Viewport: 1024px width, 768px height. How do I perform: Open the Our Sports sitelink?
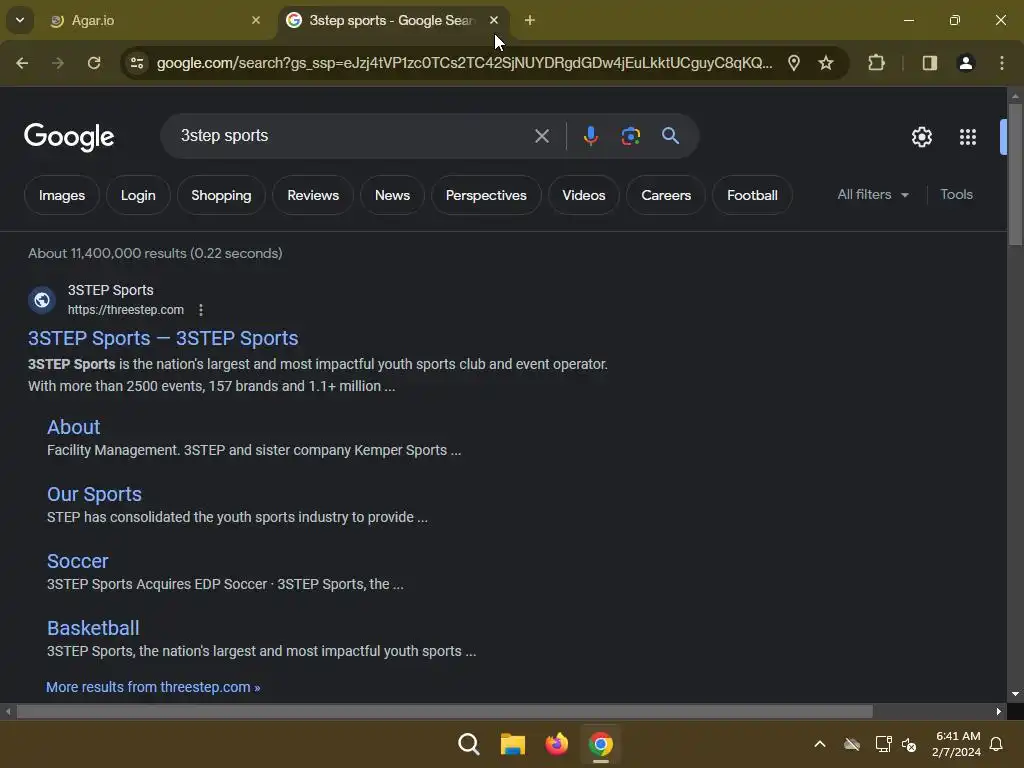click(x=95, y=494)
